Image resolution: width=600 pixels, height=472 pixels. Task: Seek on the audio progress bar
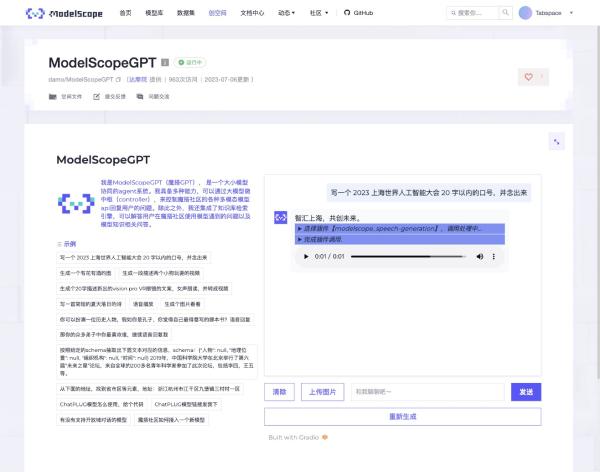click(x=408, y=256)
